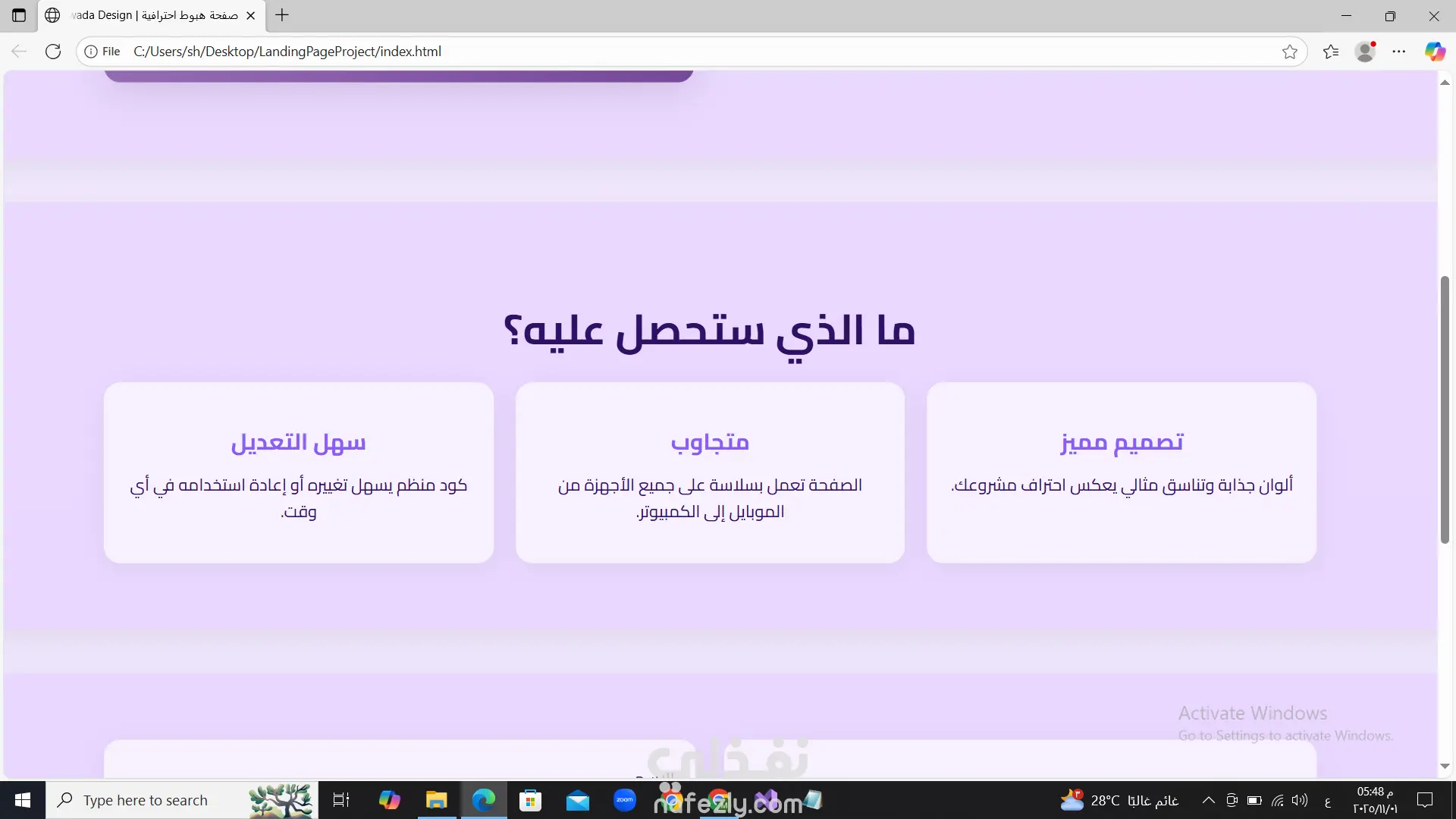The image size is (1456, 819).
Task: Open the browser profile avatar
Action: [x=1365, y=52]
